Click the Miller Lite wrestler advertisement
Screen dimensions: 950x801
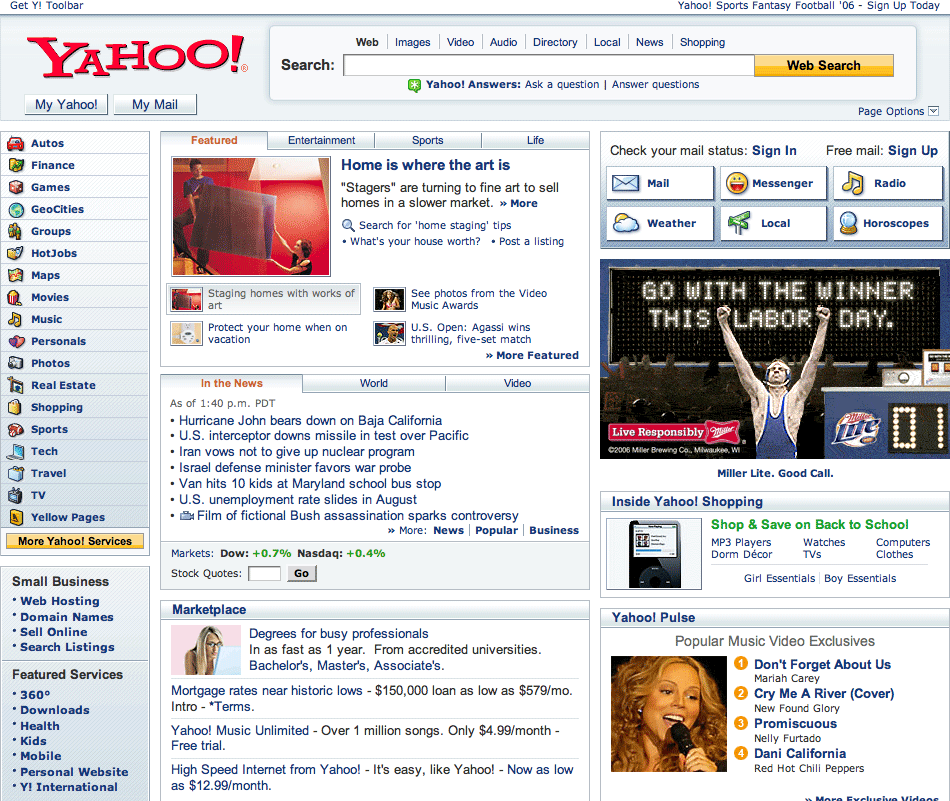(x=775, y=359)
